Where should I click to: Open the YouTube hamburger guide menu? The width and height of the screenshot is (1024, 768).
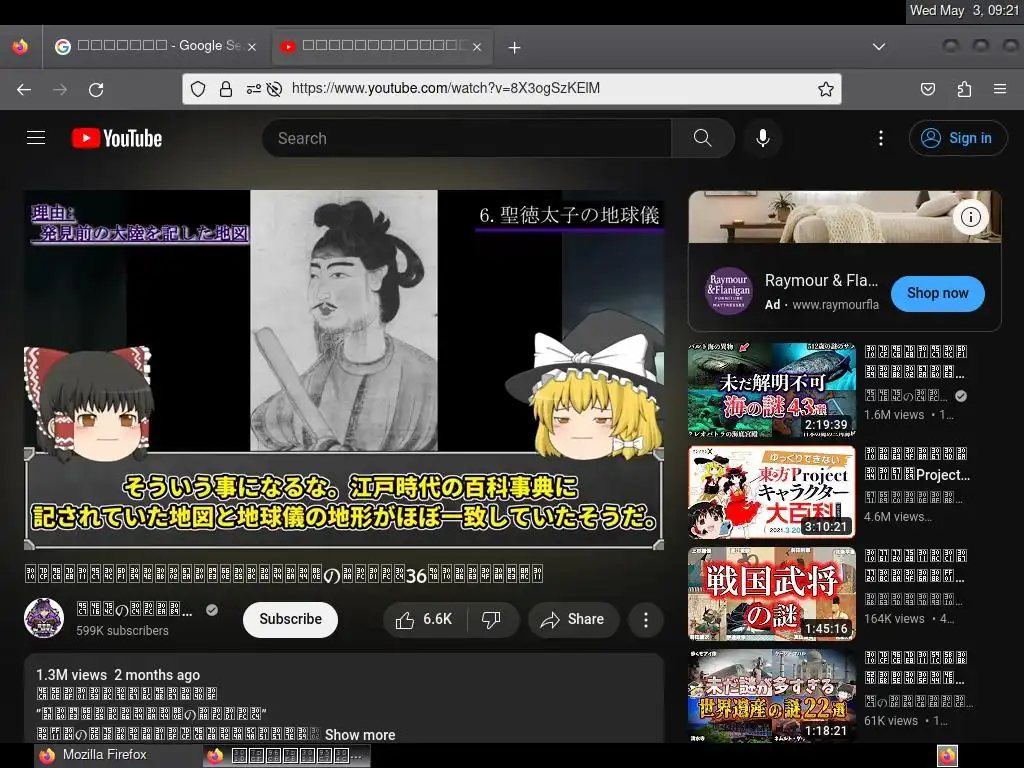36,138
